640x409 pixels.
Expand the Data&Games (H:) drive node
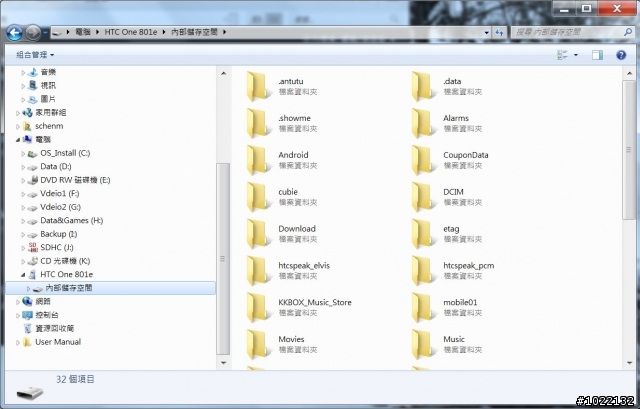tap(23, 221)
